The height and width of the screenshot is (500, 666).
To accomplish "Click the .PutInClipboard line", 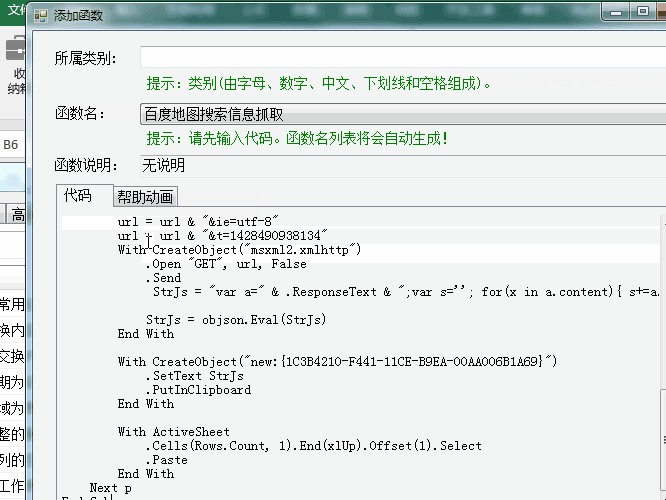I will [x=198, y=390].
